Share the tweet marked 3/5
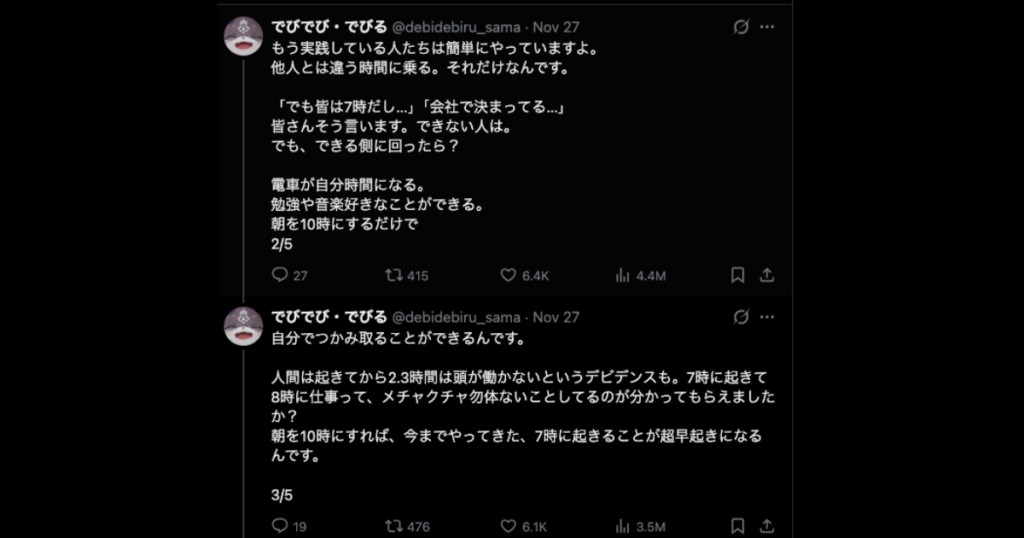The width and height of the screenshot is (1024, 538). (767, 526)
